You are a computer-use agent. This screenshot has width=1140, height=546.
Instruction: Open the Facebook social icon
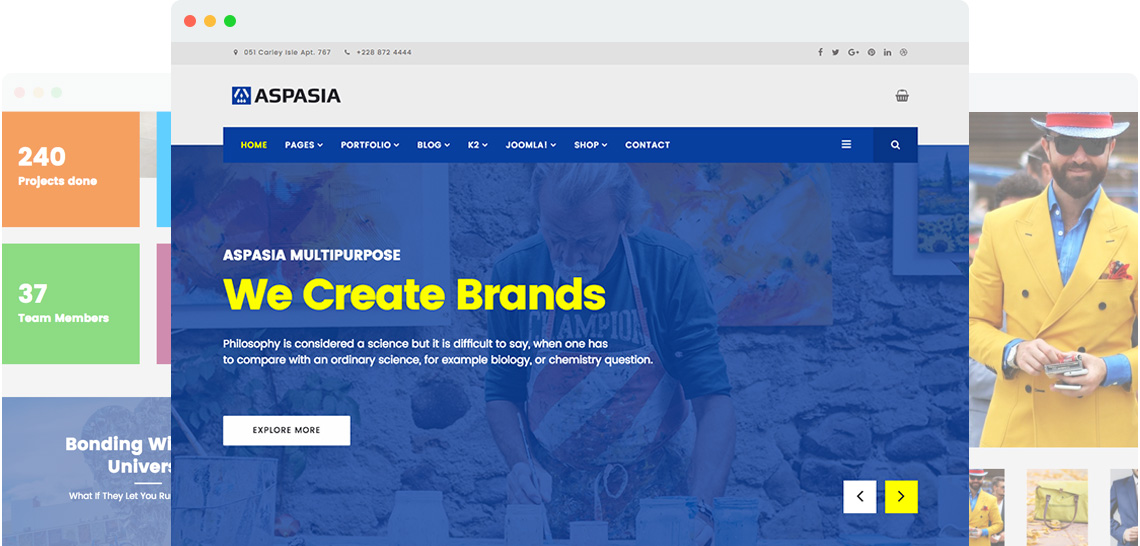point(820,52)
